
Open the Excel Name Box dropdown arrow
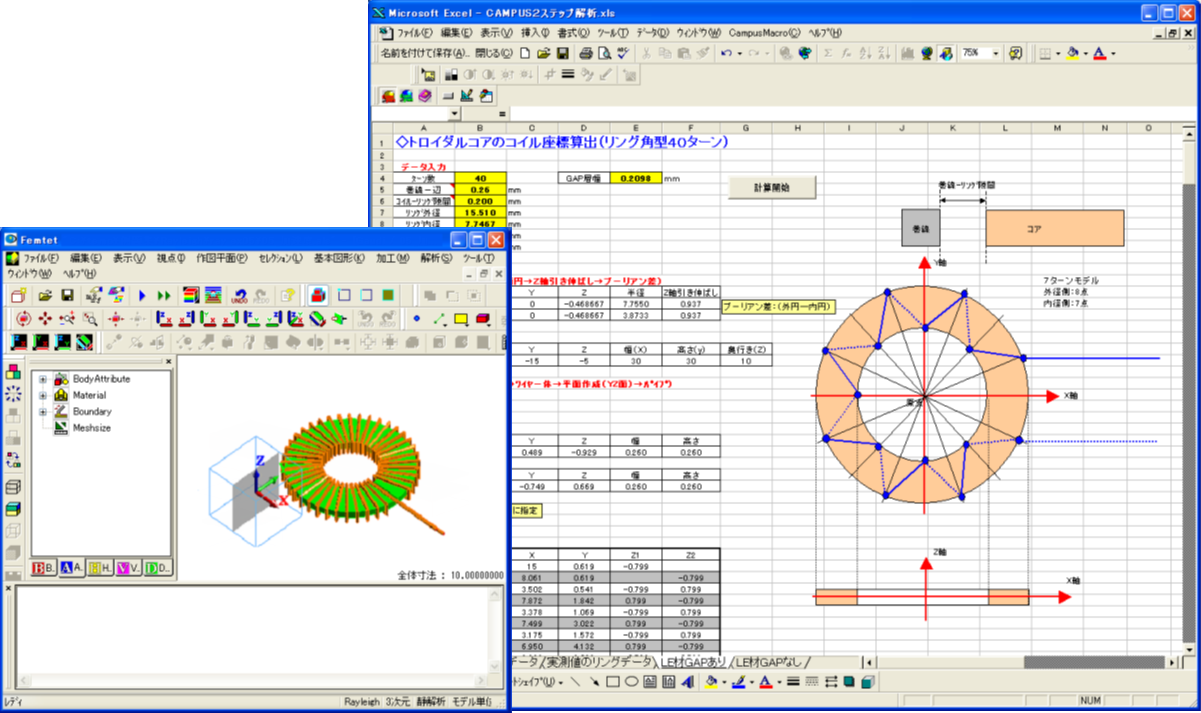(x=454, y=114)
